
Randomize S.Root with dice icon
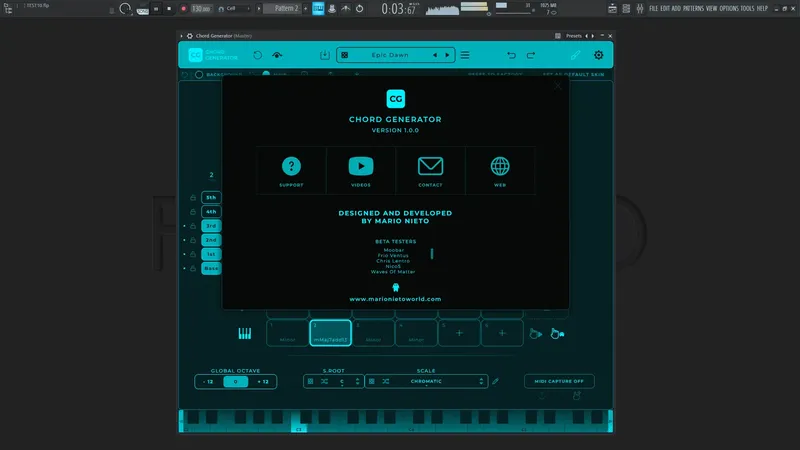pos(310,381)
